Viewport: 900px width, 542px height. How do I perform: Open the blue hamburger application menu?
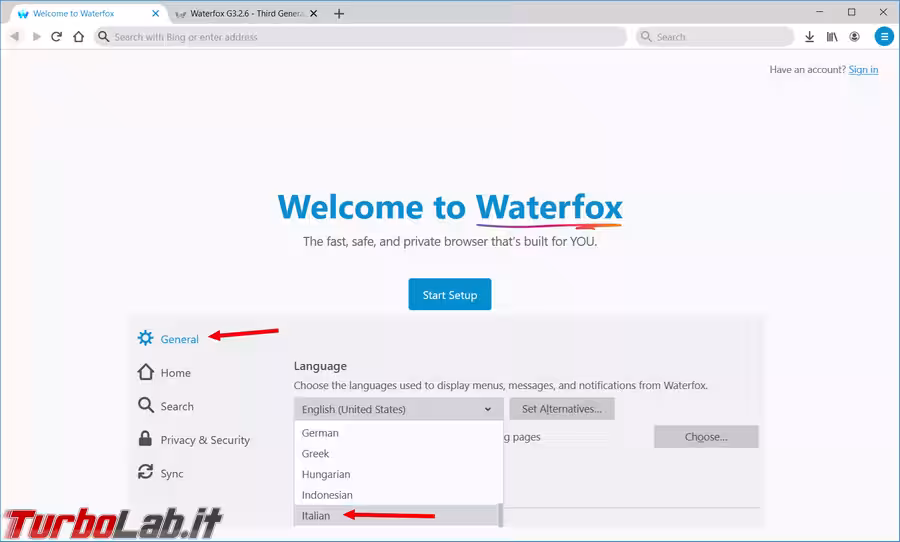coord(884,37)
